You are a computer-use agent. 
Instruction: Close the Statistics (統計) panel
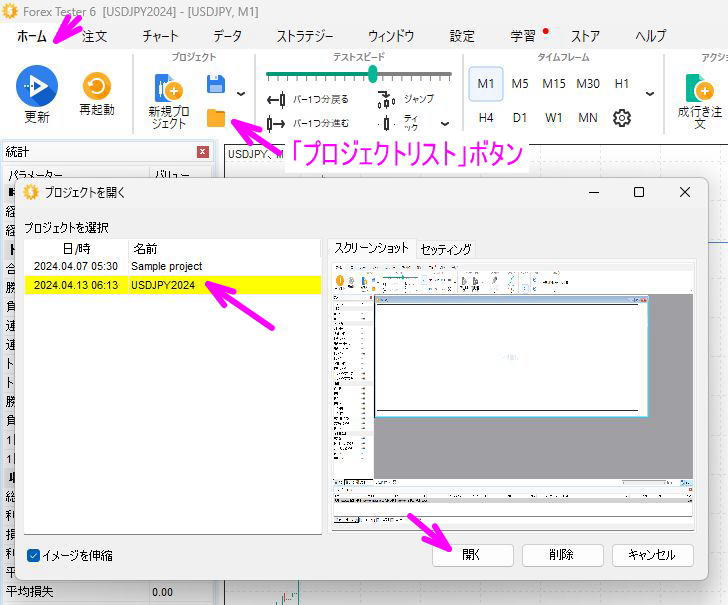point(203,152)
